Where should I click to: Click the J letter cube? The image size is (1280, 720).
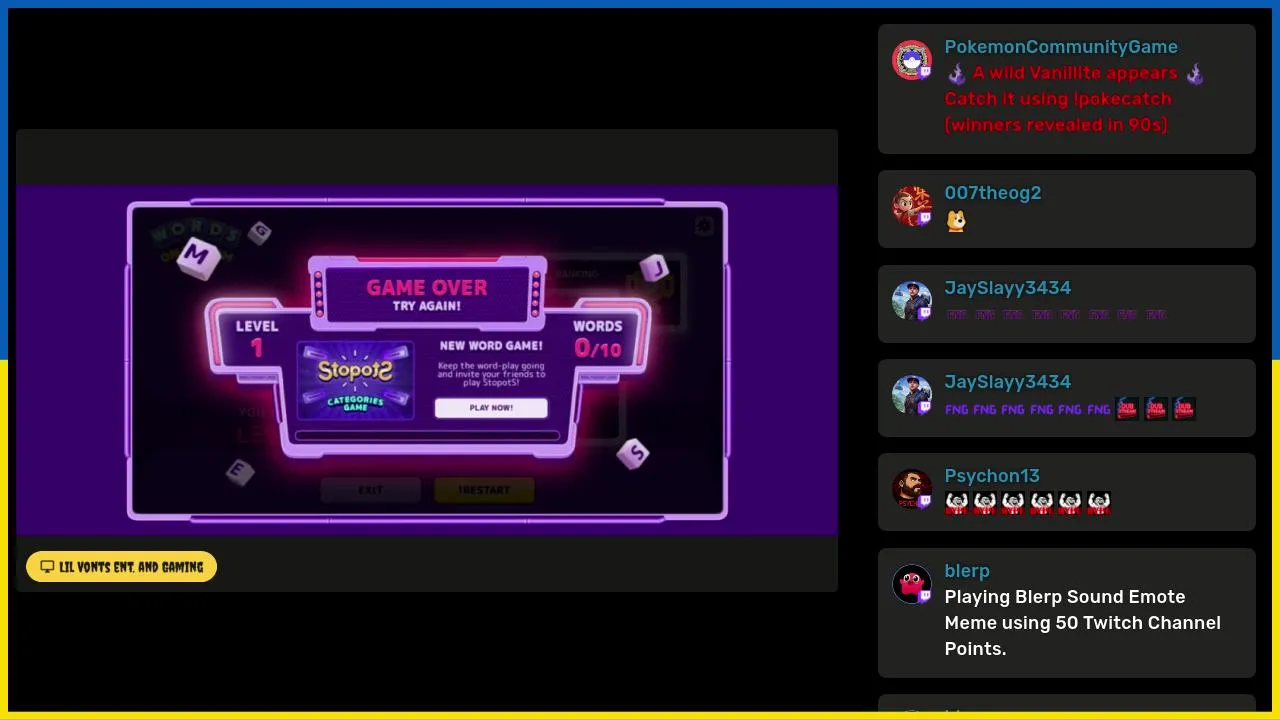point(654,268)
